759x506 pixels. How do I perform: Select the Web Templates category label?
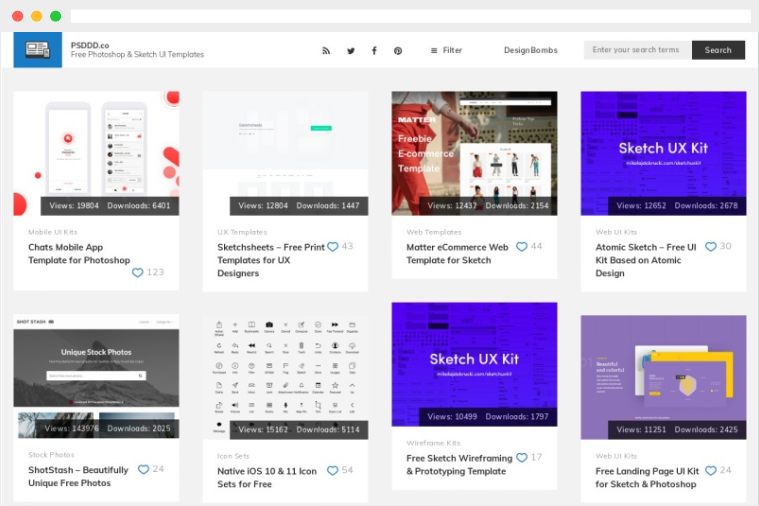(x=434, y=232)
